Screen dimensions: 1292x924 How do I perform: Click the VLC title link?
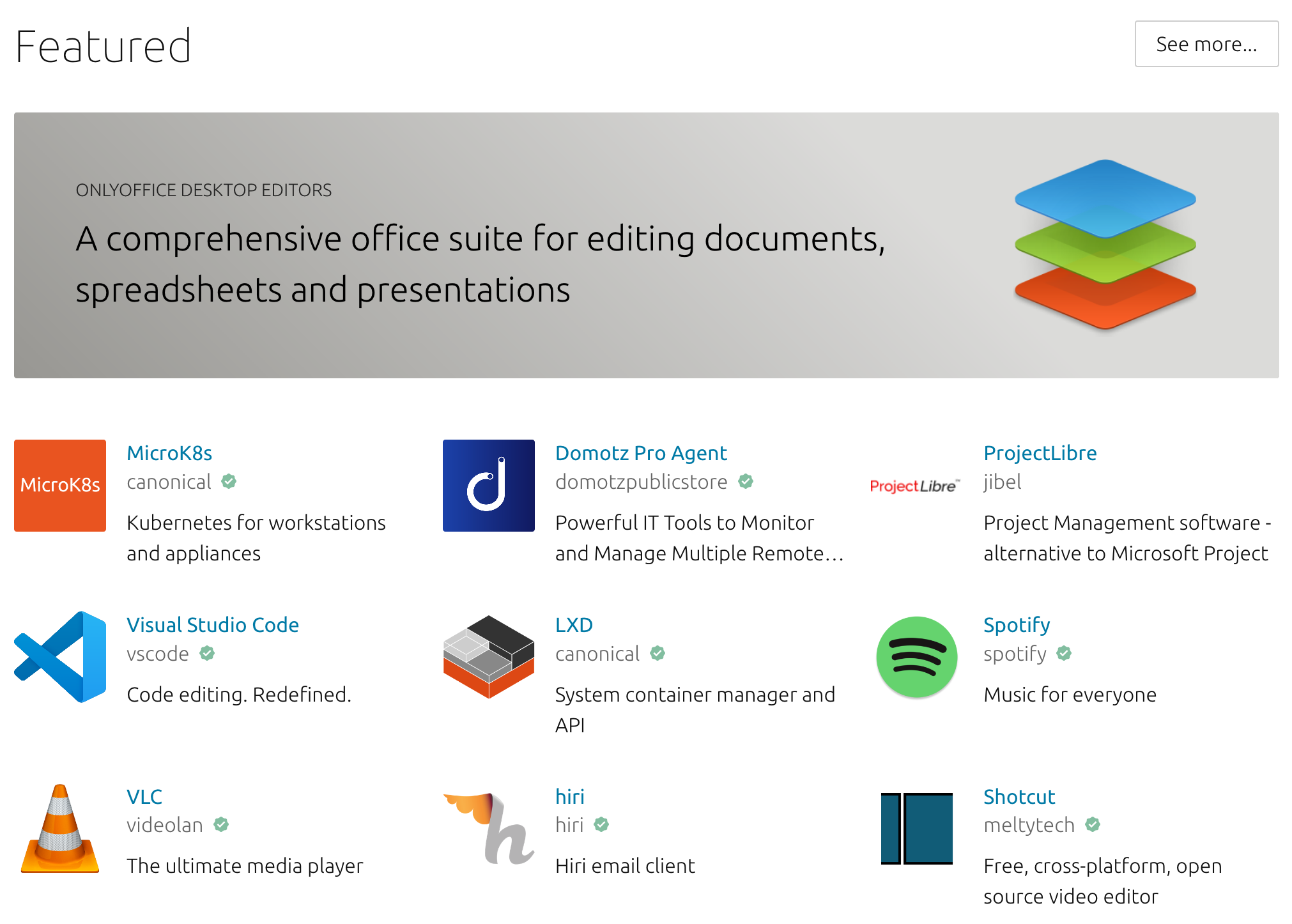(x=144, y=797)
